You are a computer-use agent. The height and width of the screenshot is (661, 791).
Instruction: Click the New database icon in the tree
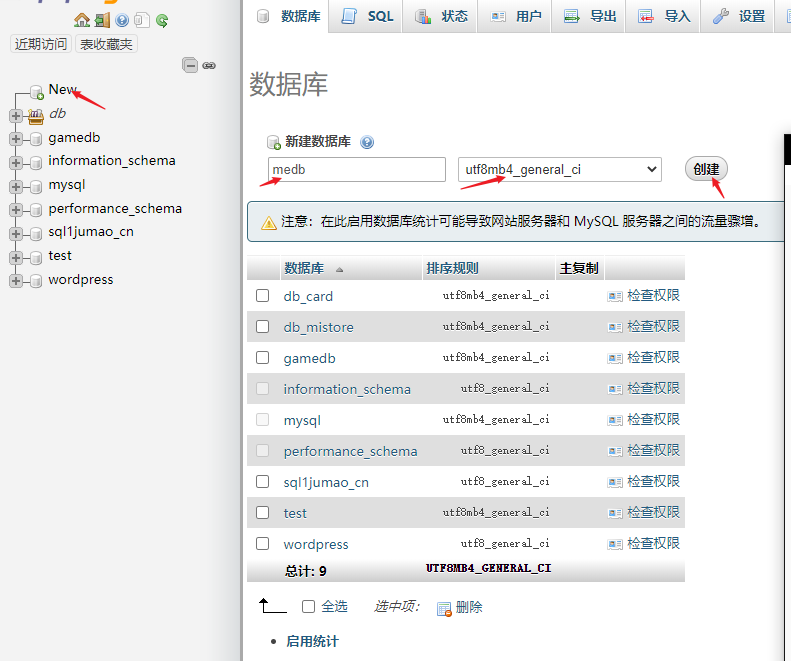pos(36,92)
